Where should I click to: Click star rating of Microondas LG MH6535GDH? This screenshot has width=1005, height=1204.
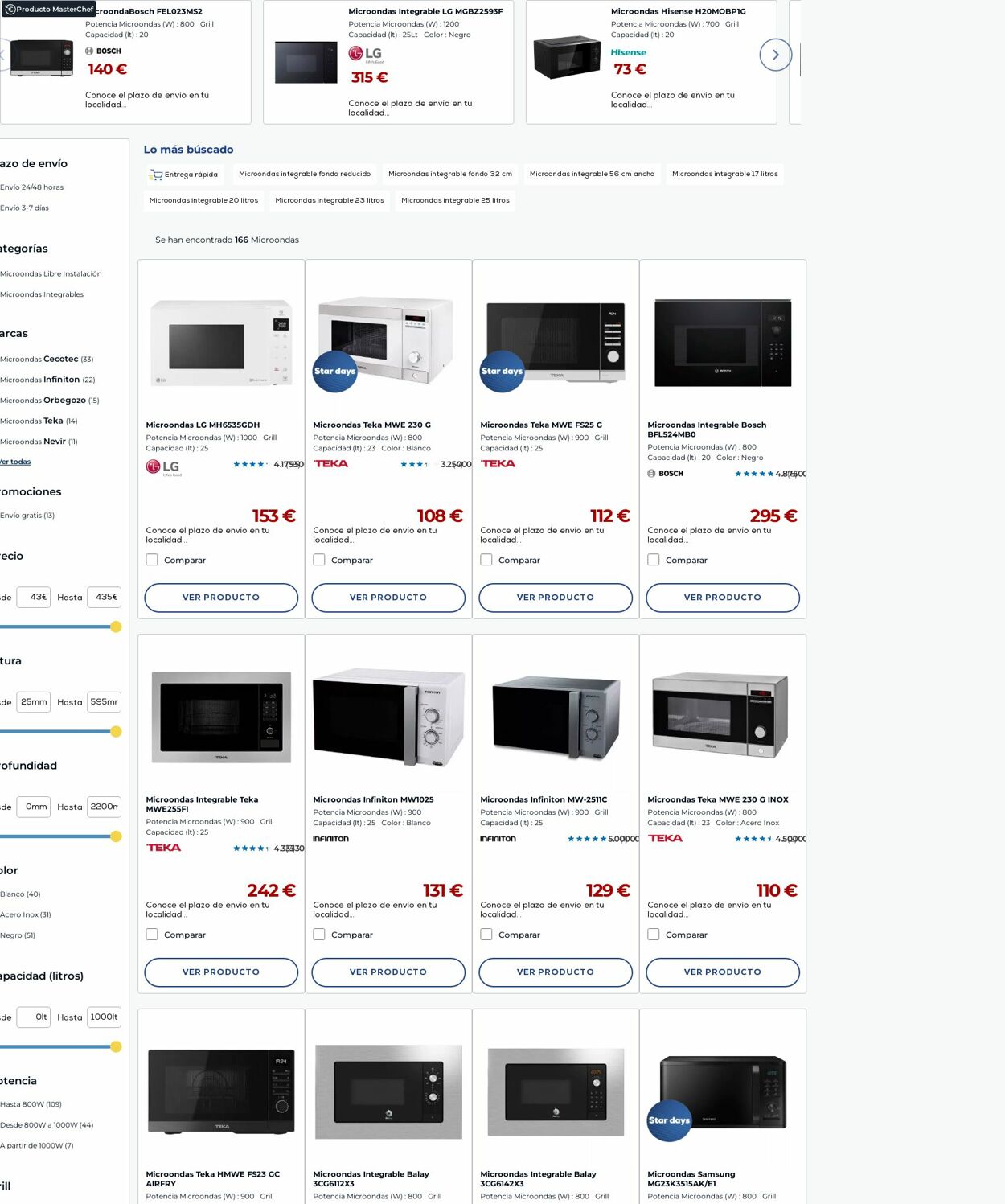(250, 465)
